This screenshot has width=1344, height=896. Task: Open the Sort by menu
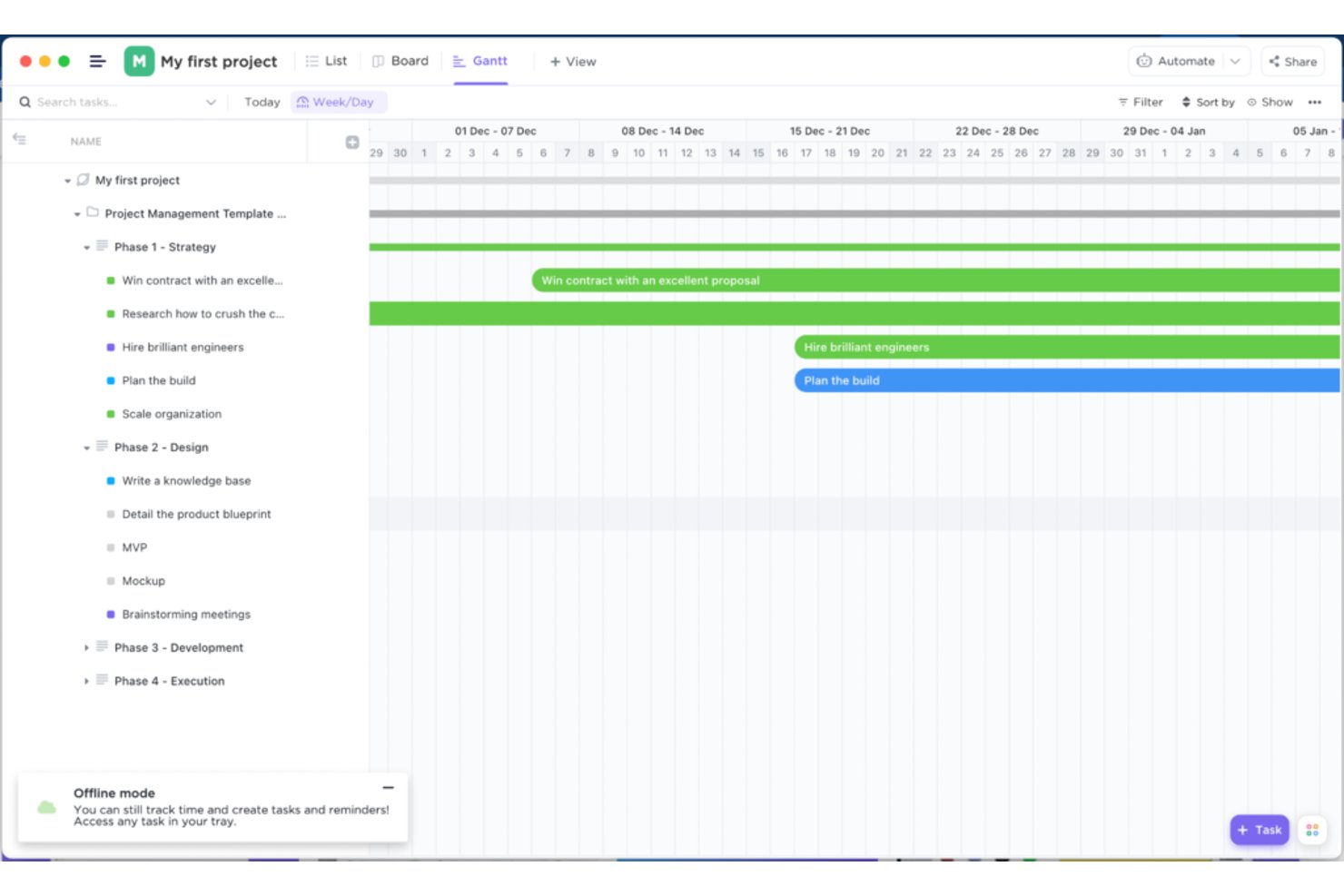(x=1208, y=102)
